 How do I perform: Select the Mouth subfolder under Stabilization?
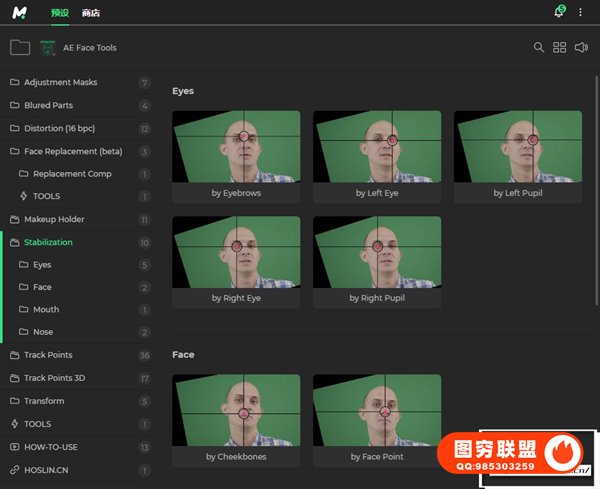point(45,310)
